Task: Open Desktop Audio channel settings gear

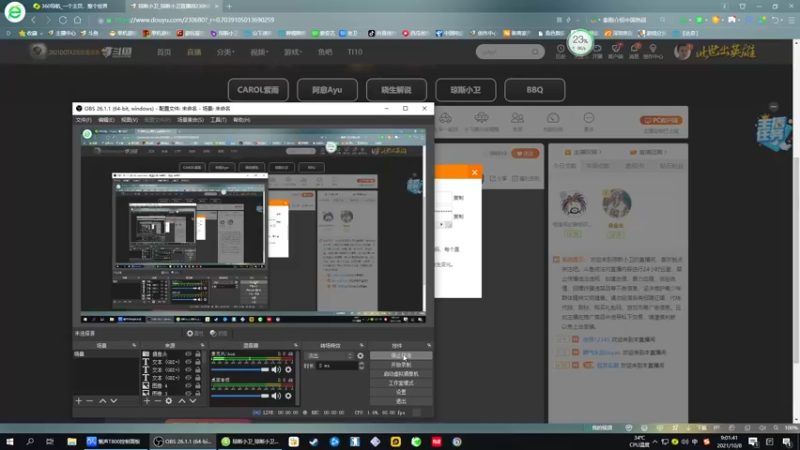Action: coord(288,395)
